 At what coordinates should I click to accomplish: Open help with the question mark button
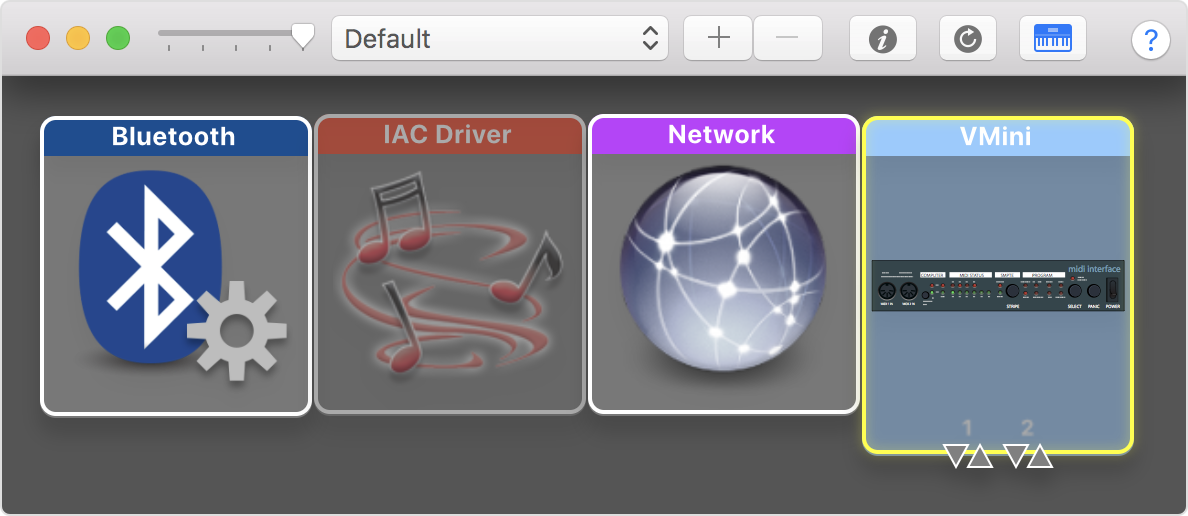point(1150,39)
